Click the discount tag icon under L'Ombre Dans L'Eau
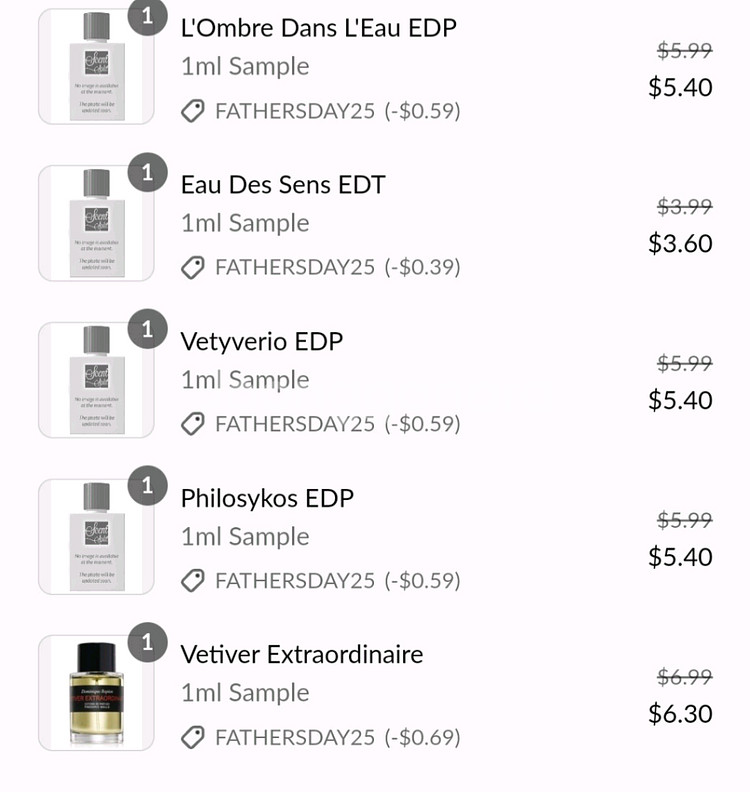Image resolution: width=750 pixels, height=792 pixels. tap(192, 111)
